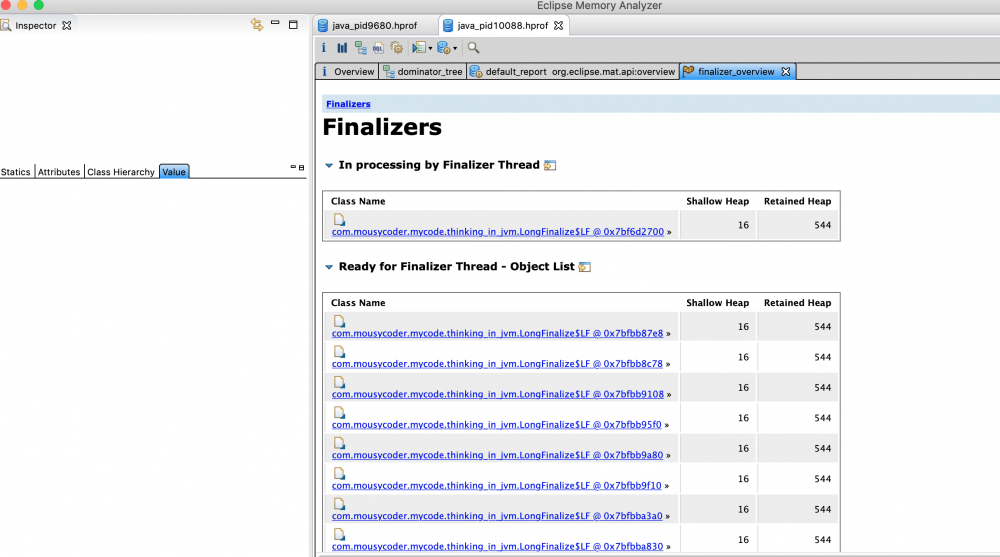The height and width of the screenshot is (557, 1000).
Task: Click object icon above 0x7bfbb8c78 entry
Action: [339, 352]
